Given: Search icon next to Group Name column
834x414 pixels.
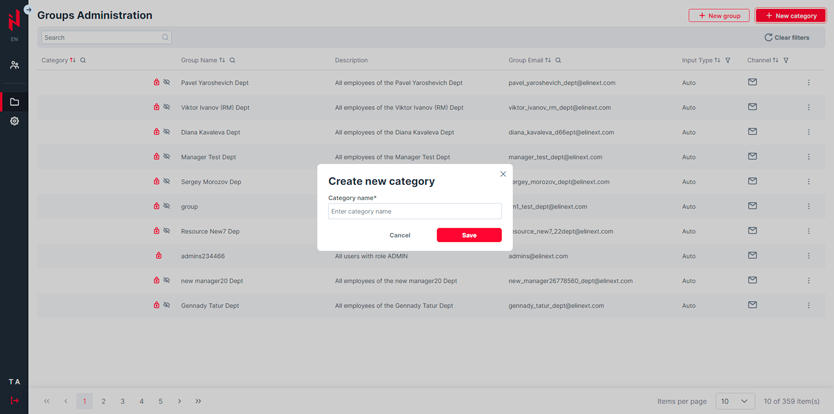Looking at the screenshot, I should (232, 61).
